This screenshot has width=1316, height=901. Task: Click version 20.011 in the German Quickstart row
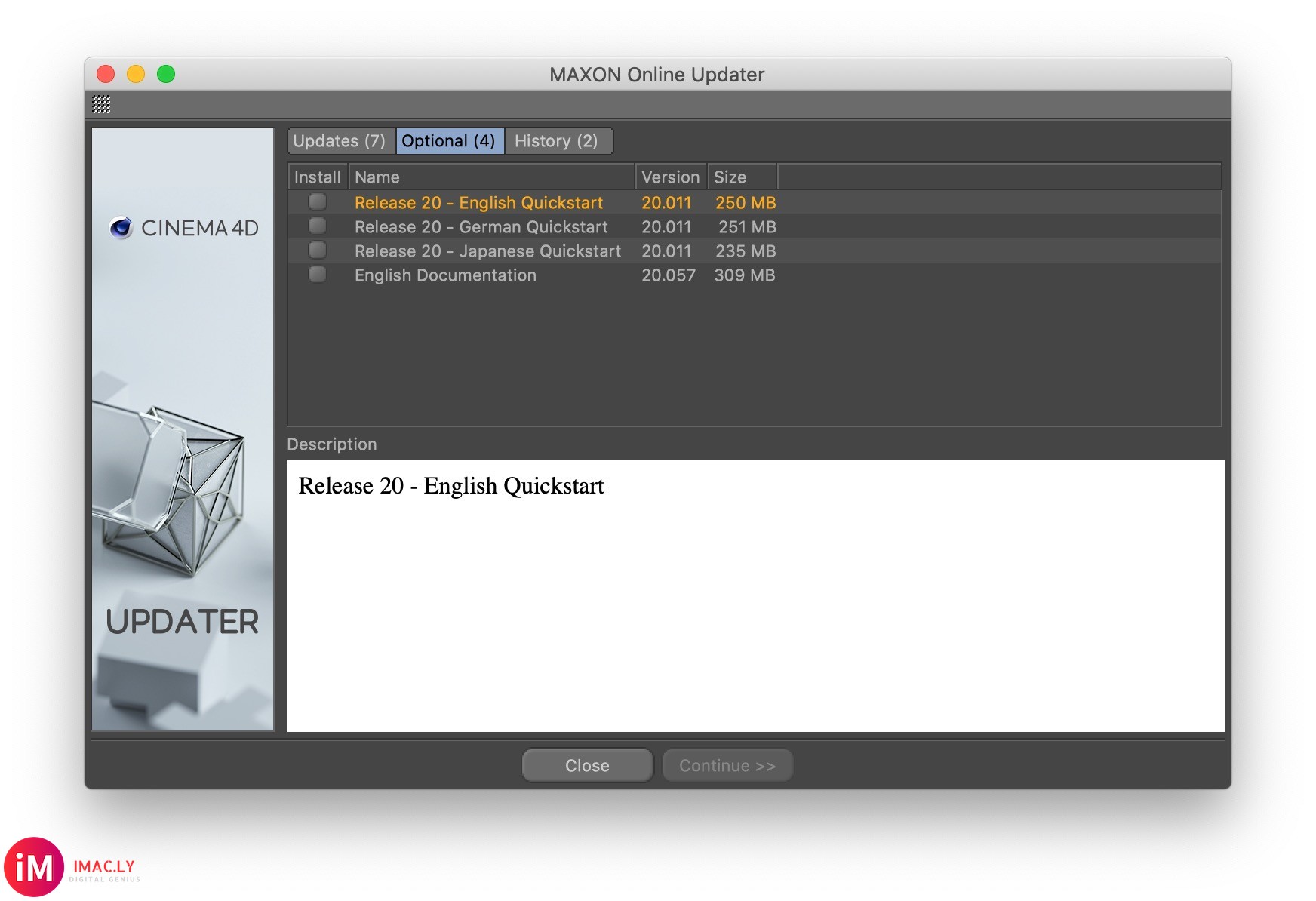(x=666, y=227)
